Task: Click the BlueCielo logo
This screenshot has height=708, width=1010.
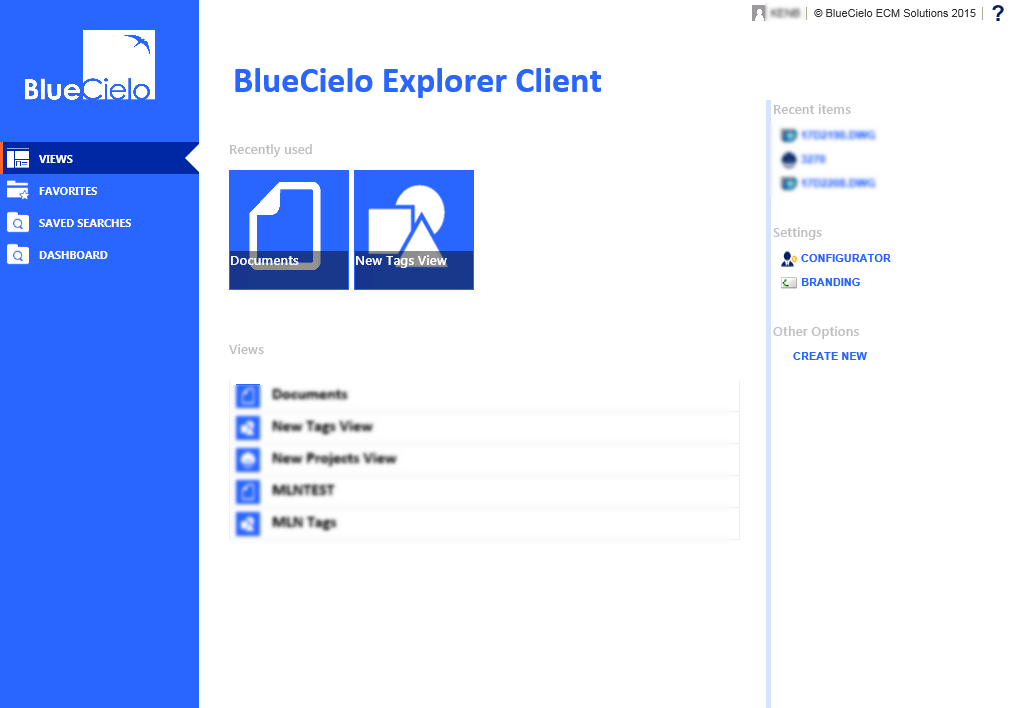Action: pos(90,65)
